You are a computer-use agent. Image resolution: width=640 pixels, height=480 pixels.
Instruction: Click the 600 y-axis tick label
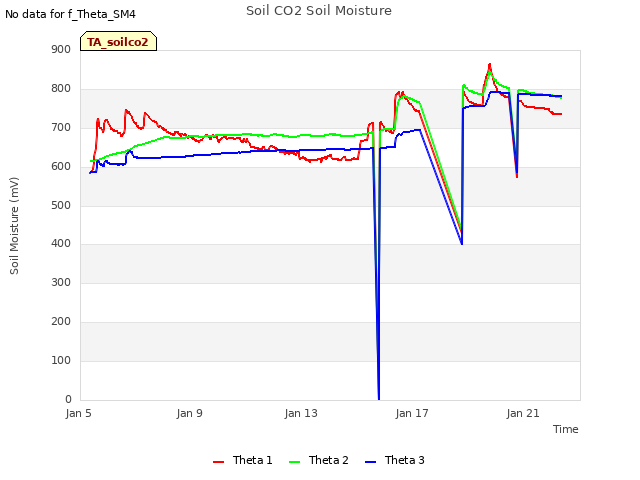click(61, 167)
